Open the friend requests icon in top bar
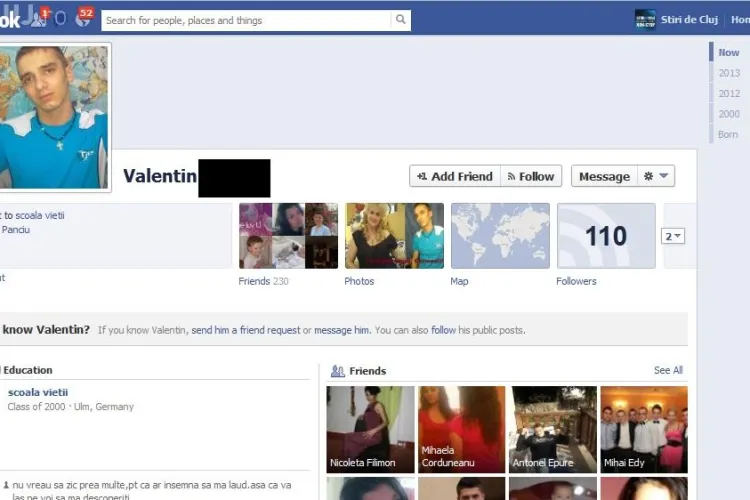This screenshot has width=750, height=500. point(38,19)
